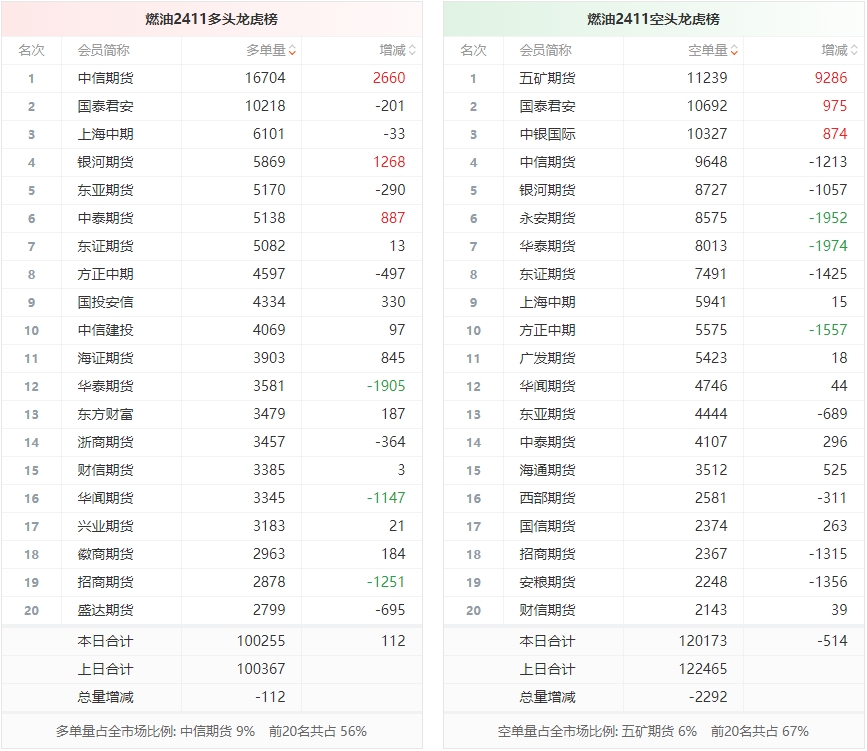The image size is (867, 751).
Task: Switch to the 燃油2411多头龙虎榜 table
Action: click(x=216, y=16)
